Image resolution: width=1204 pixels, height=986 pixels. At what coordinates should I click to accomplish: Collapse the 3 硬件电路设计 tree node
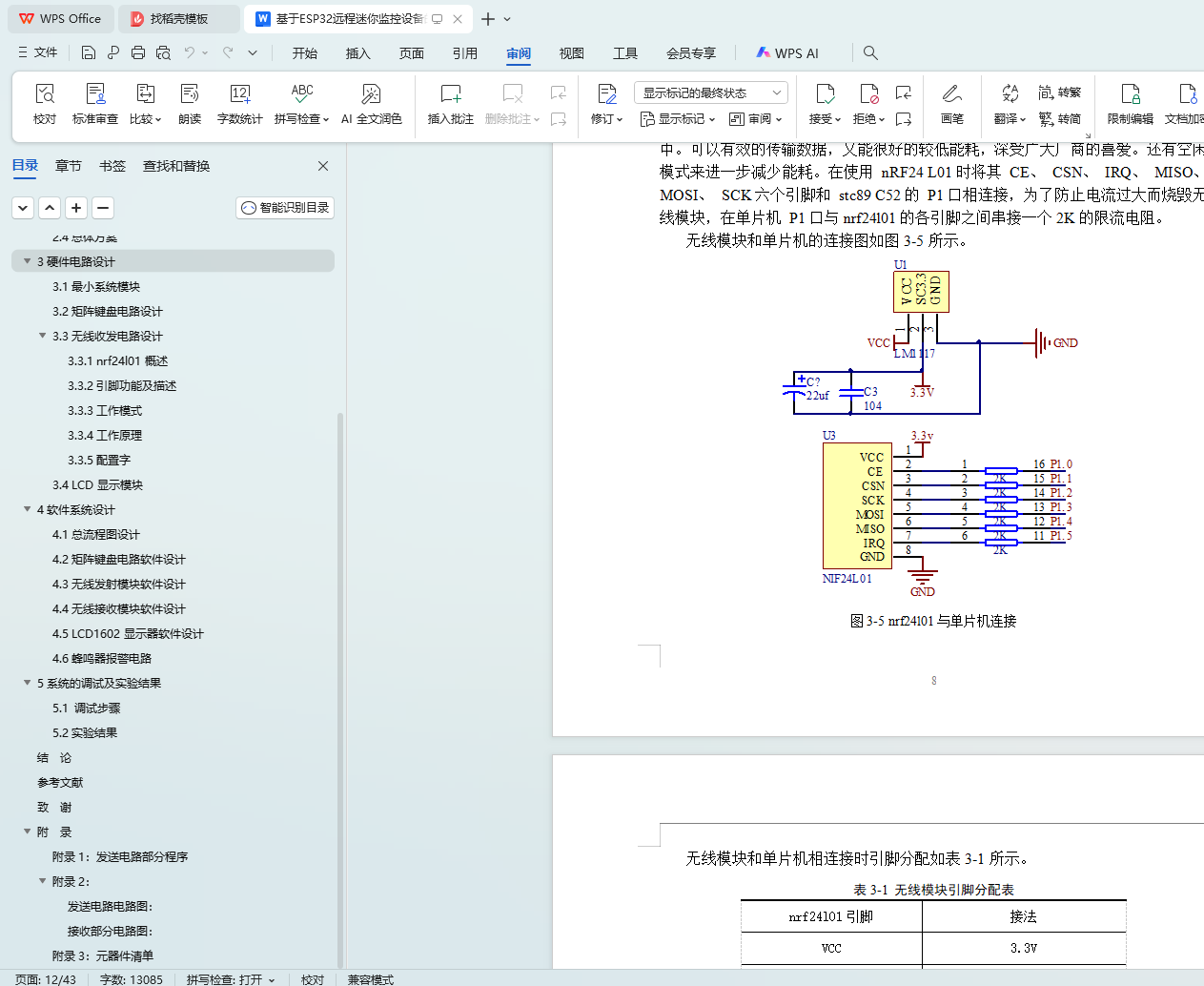tap(27, 261)
